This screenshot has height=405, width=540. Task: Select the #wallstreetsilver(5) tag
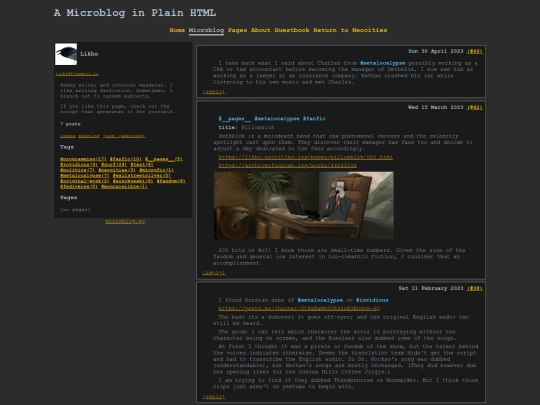142,176
